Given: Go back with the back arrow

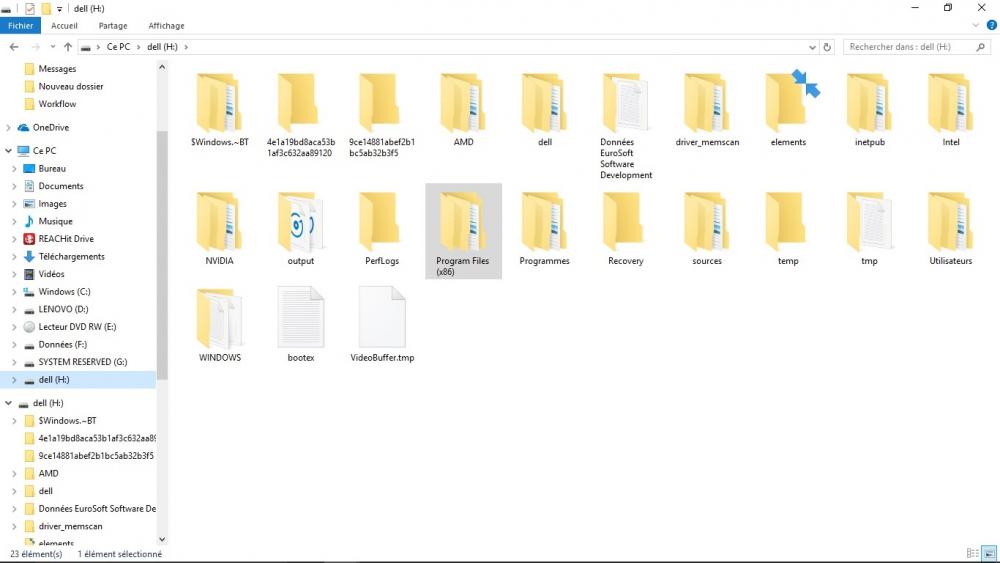Looking at the screenshot, I should click(x=14, y=47).
